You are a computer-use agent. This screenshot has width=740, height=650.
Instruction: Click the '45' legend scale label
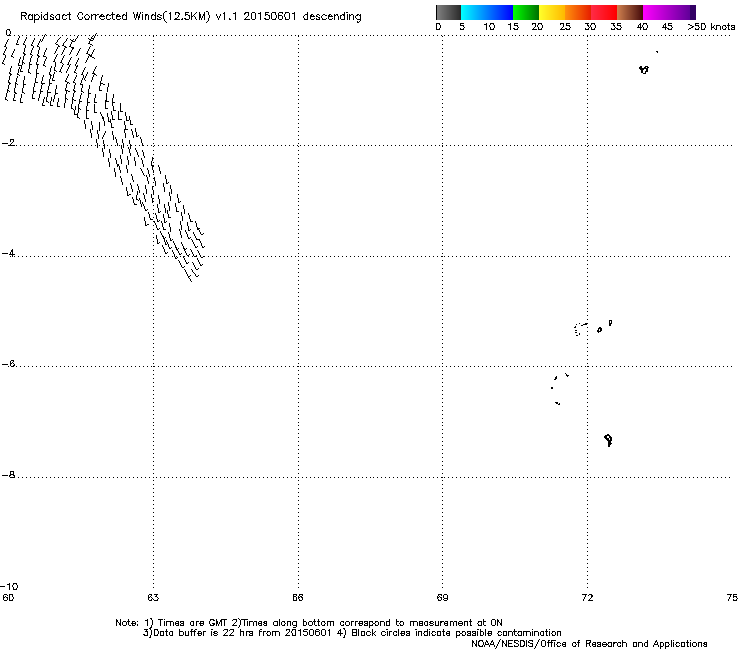(x=667, y=27)
